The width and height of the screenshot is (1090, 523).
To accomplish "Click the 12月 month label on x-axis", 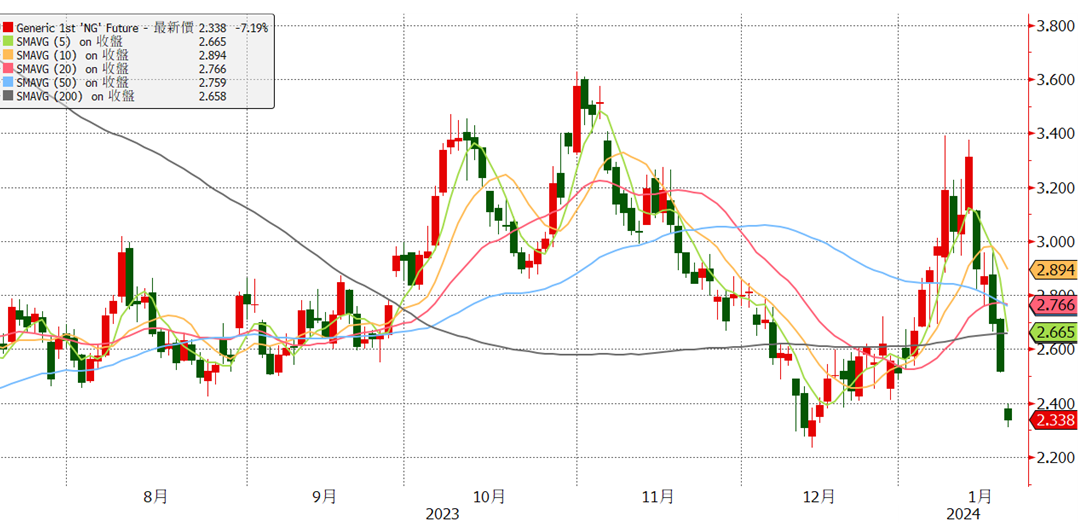I will pos(820,497).
